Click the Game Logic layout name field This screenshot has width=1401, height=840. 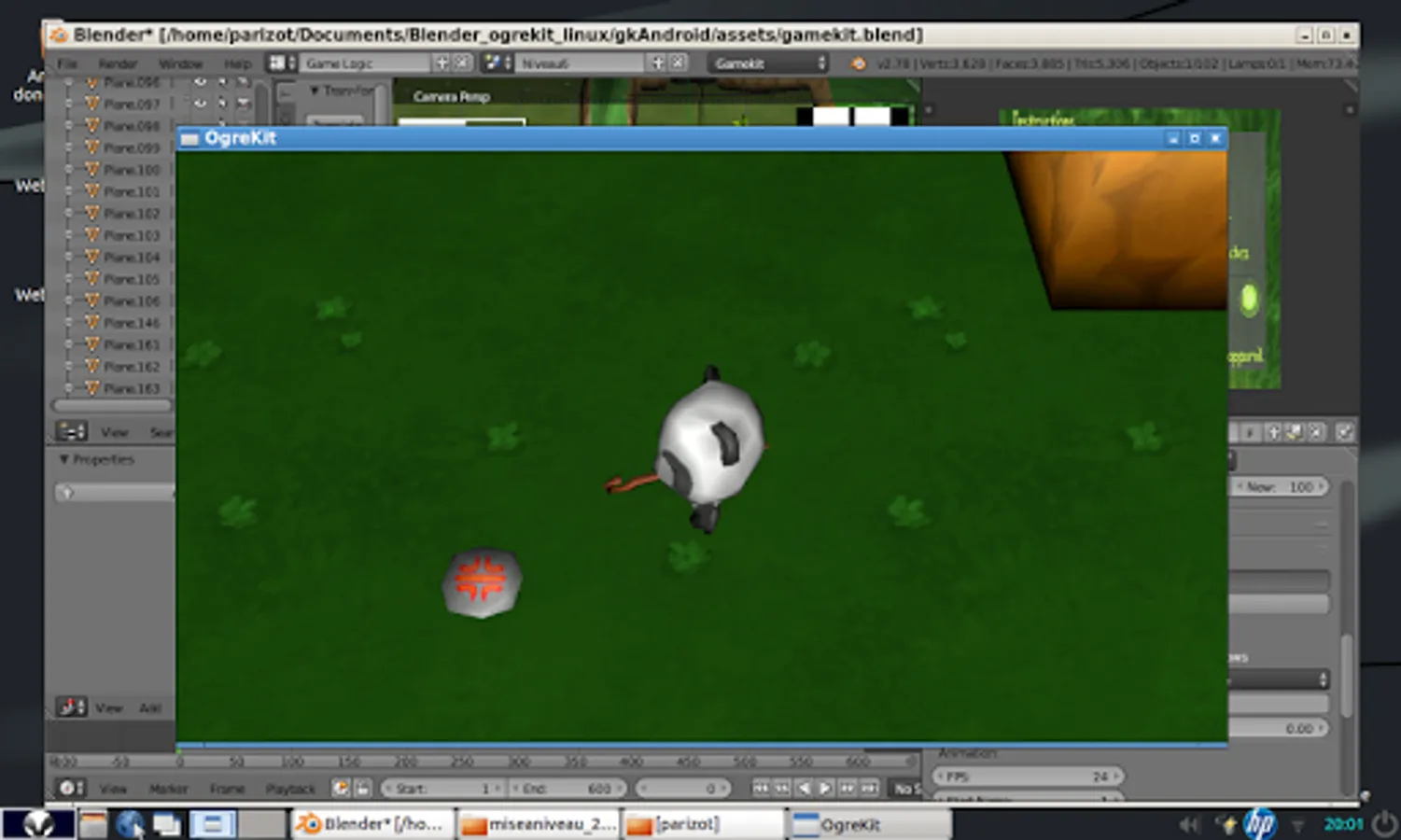[x=365, y=63]
